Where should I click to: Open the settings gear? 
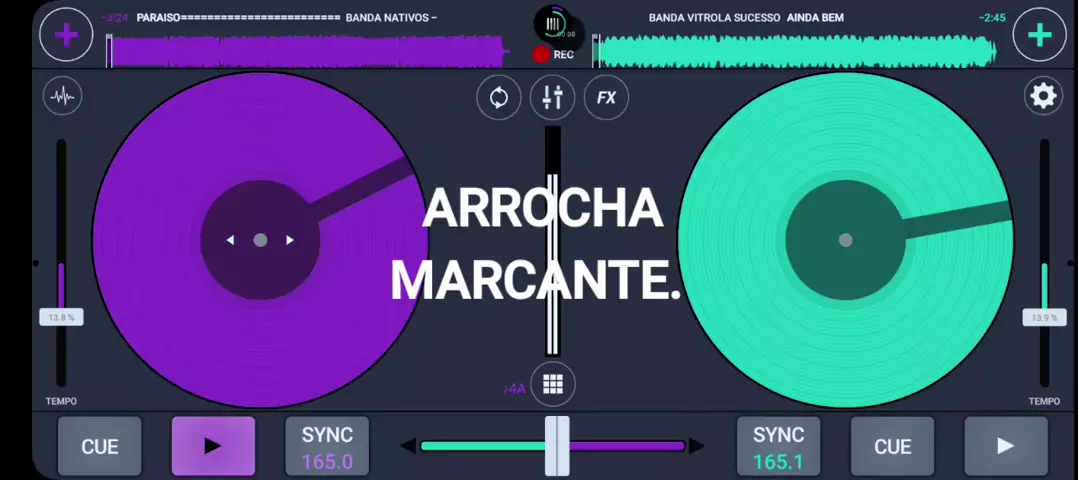coord(1043,96)
